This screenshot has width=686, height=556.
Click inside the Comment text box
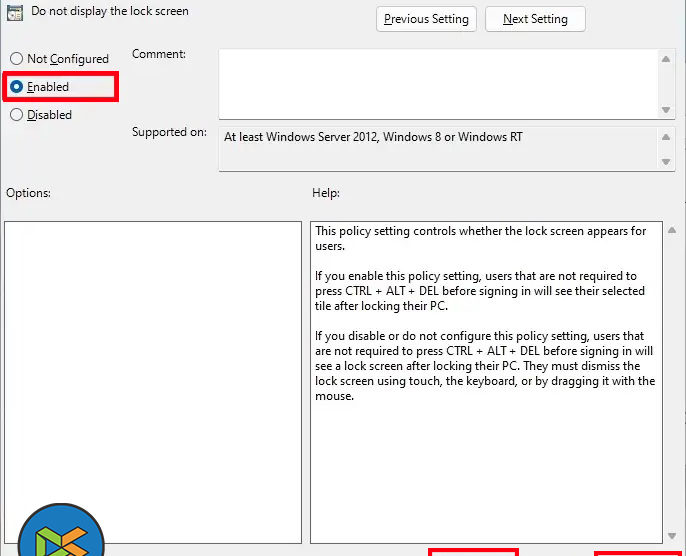[438, 84]
